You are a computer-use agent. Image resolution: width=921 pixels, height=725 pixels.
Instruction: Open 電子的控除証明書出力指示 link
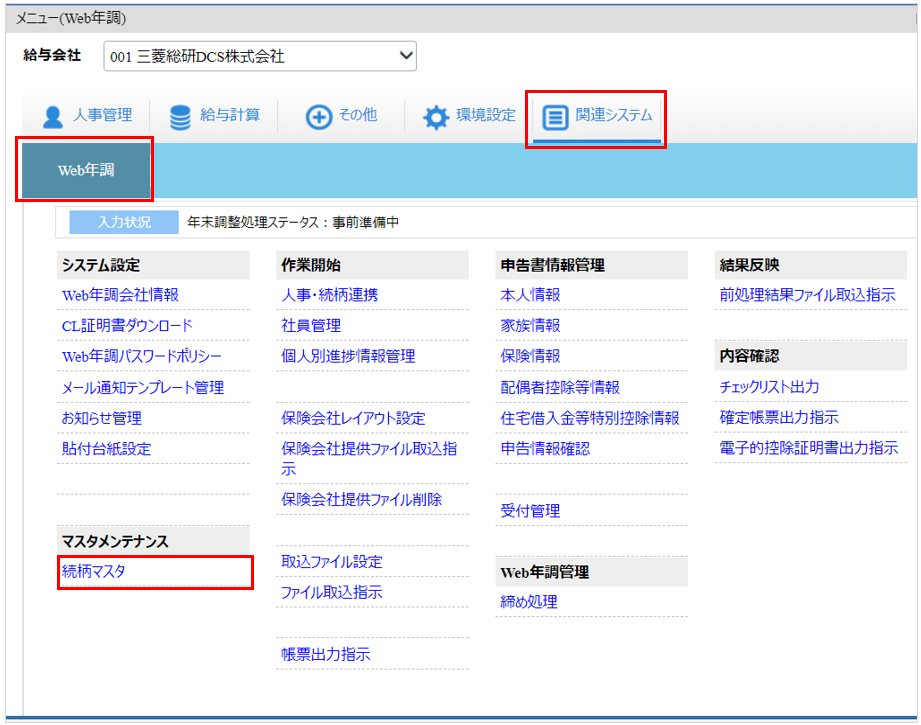pyautogui.click(x=809, y=448)
